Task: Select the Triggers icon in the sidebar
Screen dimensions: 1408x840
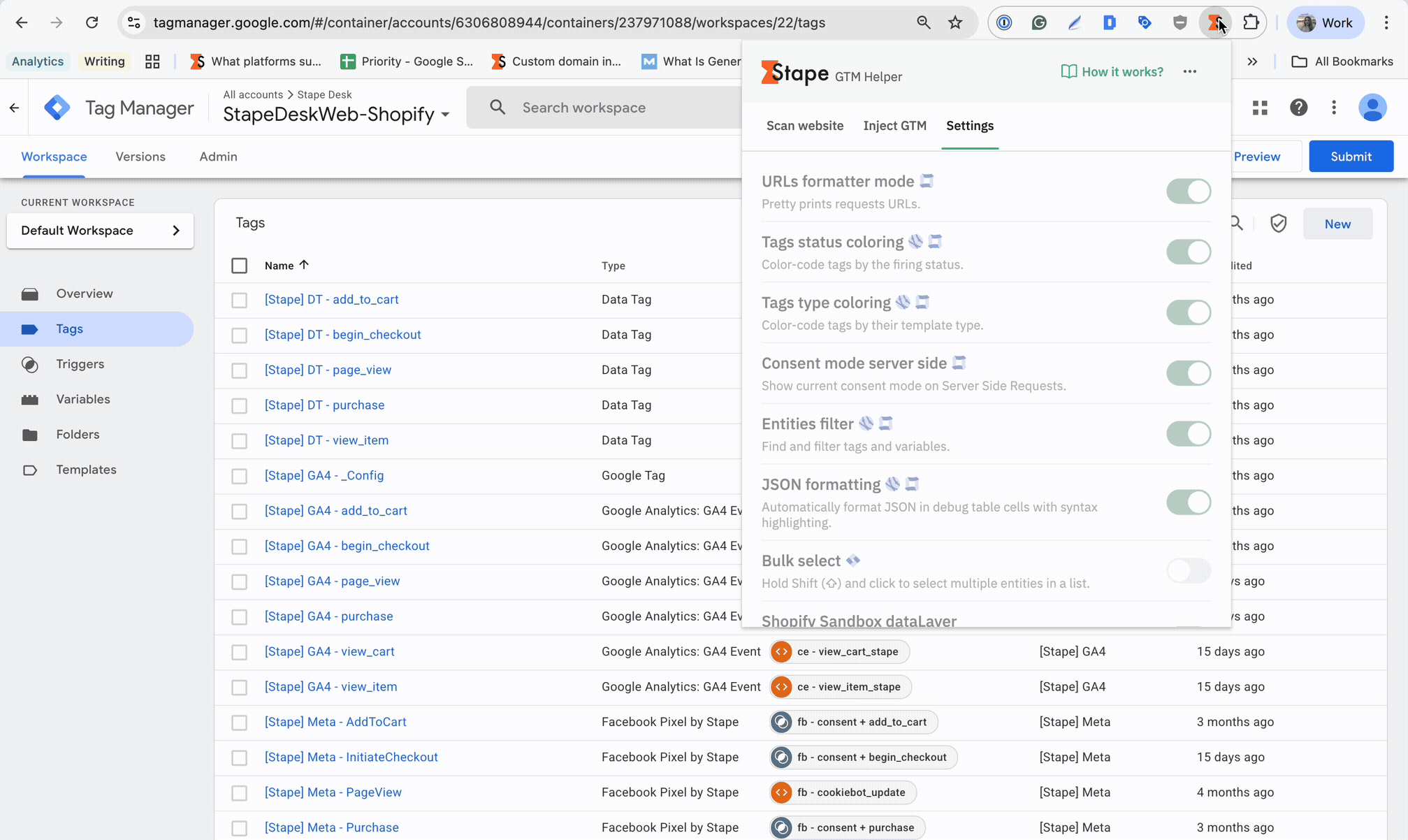Action: (x=29, y=364)
